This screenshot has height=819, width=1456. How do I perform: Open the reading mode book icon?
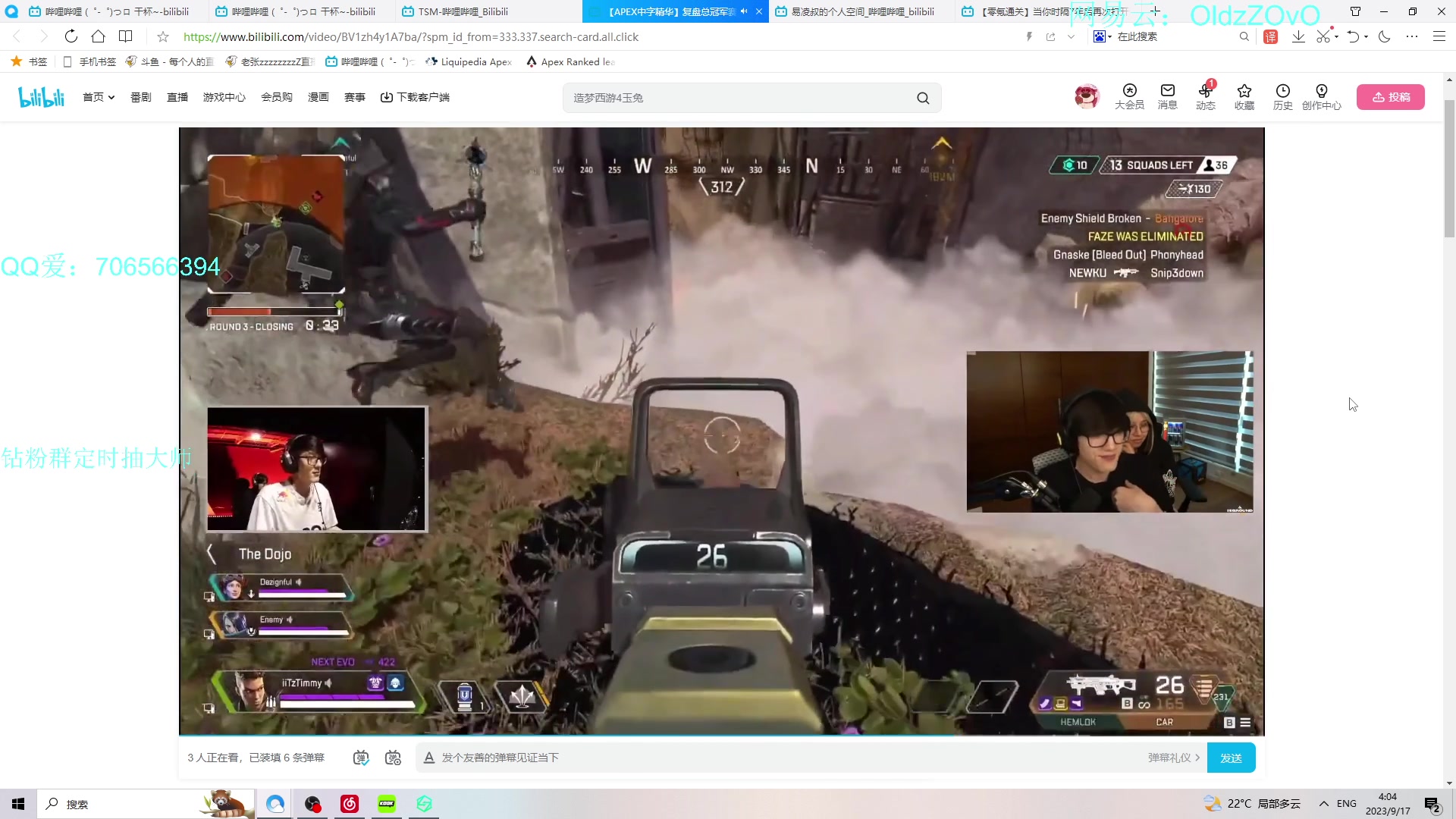(x=125, y=36)
